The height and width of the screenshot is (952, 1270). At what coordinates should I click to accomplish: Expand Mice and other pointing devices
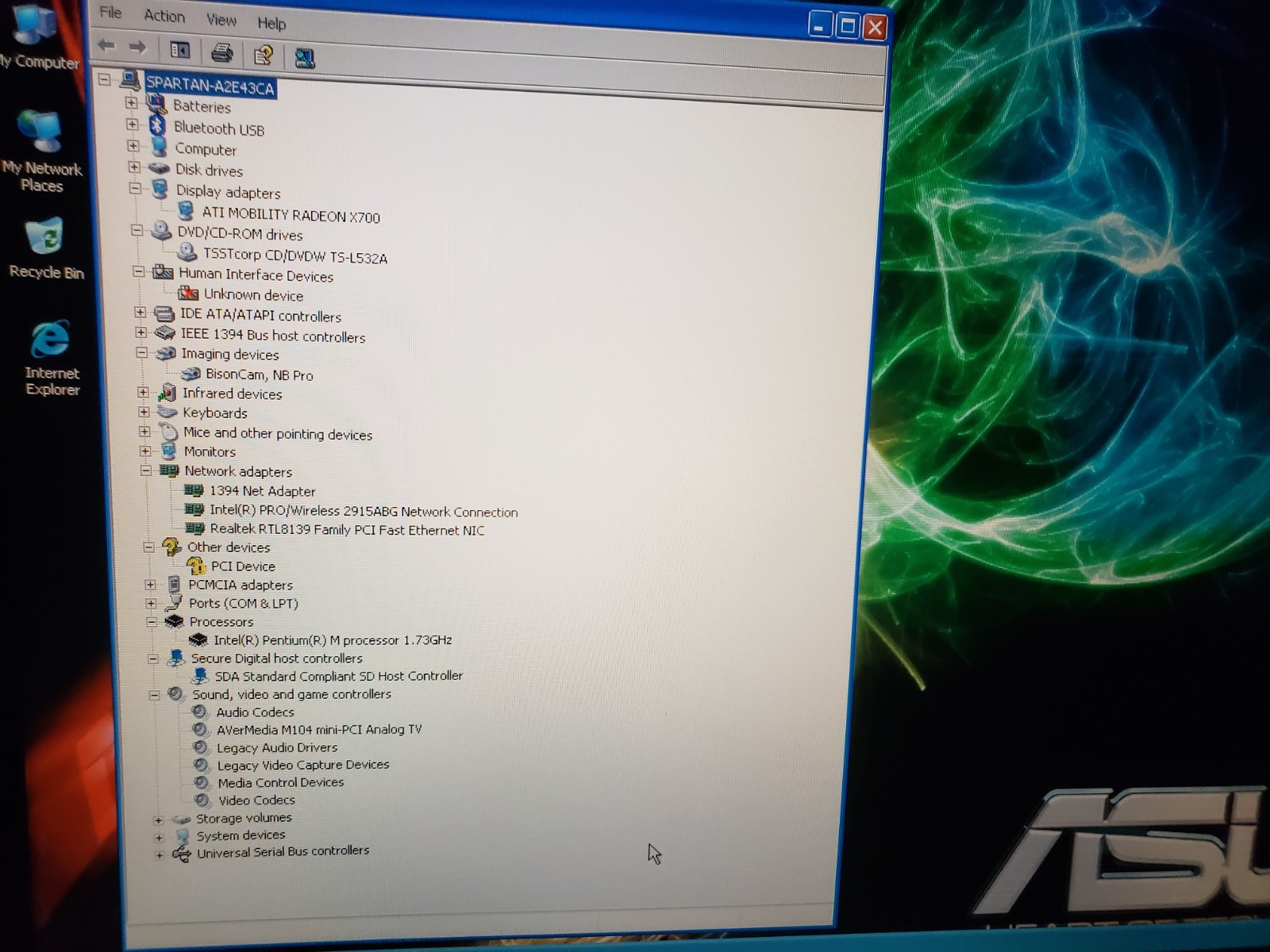(144, 432)
